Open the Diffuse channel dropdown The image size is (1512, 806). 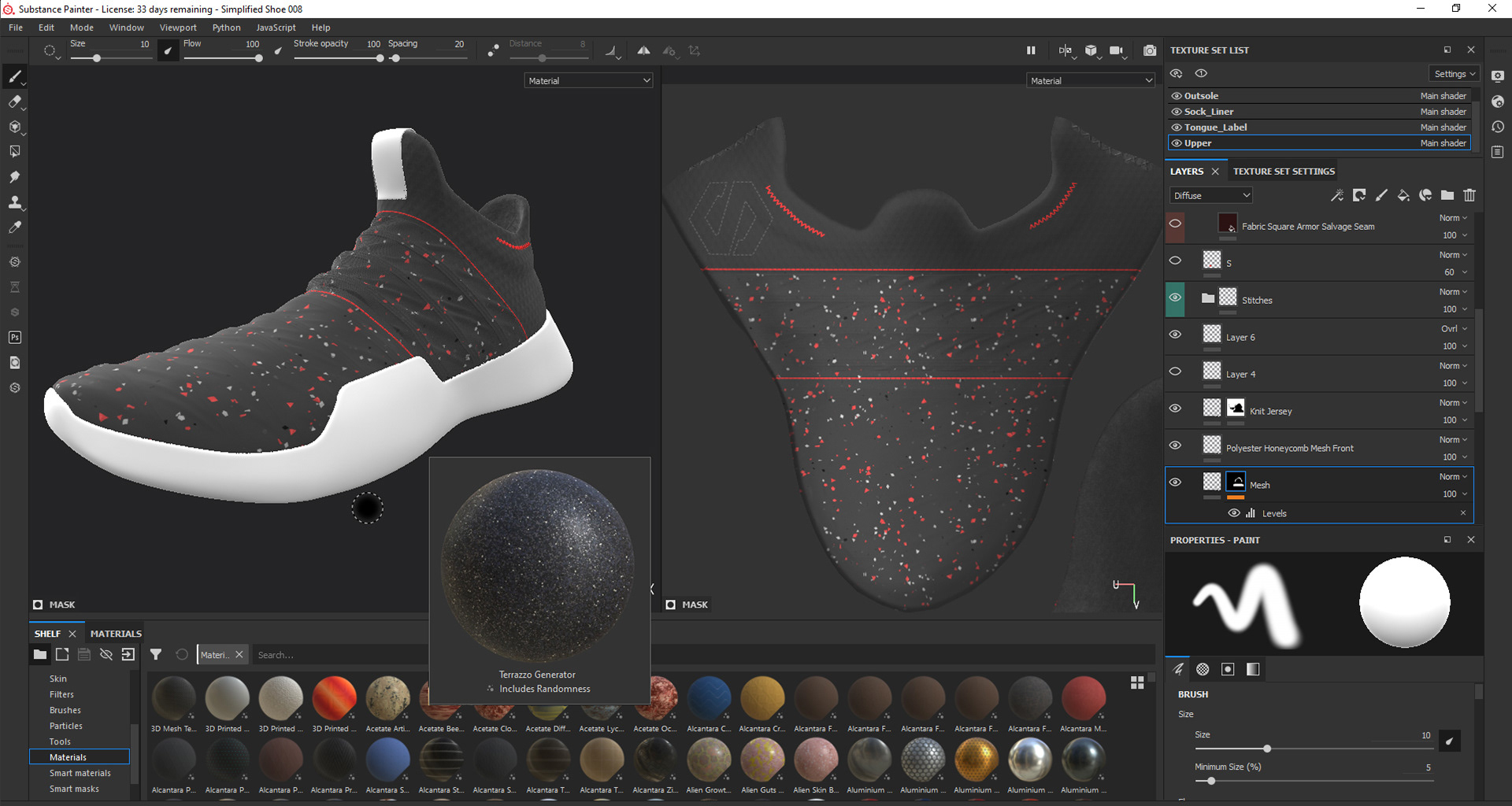[x=1210, y=194]
